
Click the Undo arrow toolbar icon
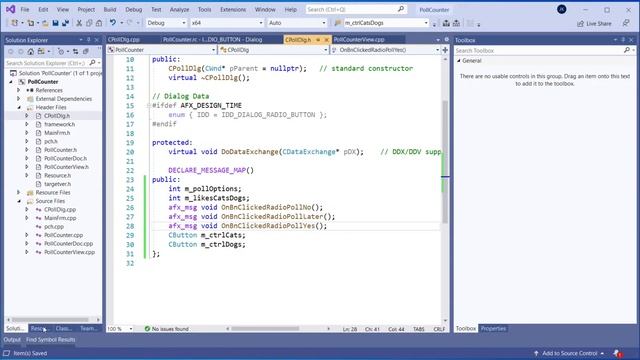(113, 23)
